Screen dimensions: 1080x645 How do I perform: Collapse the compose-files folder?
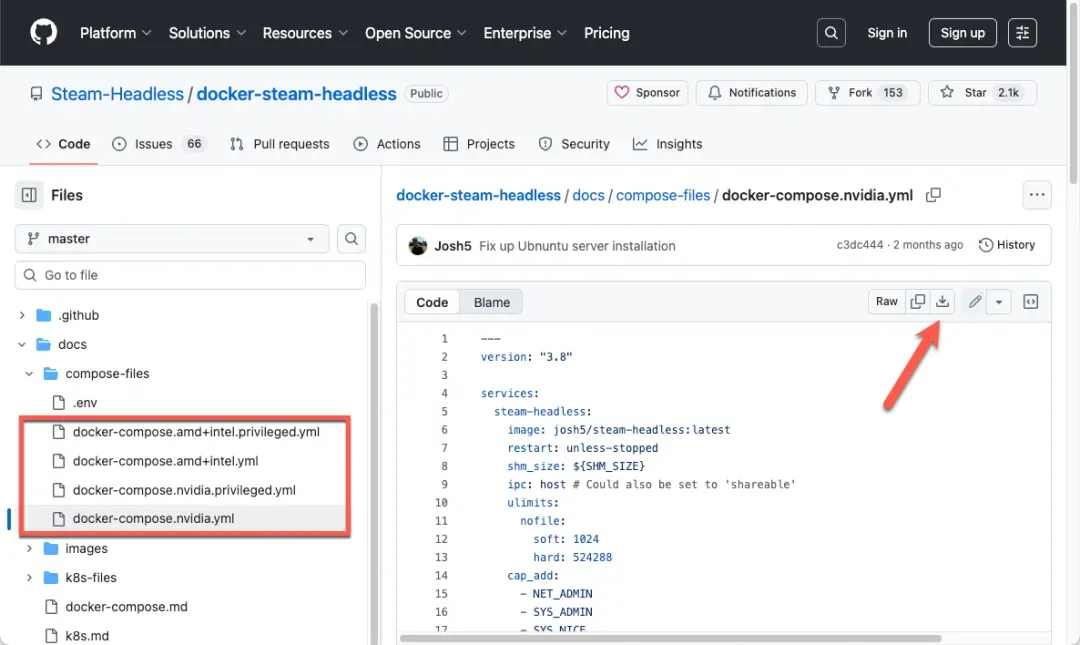pos(29,373)
